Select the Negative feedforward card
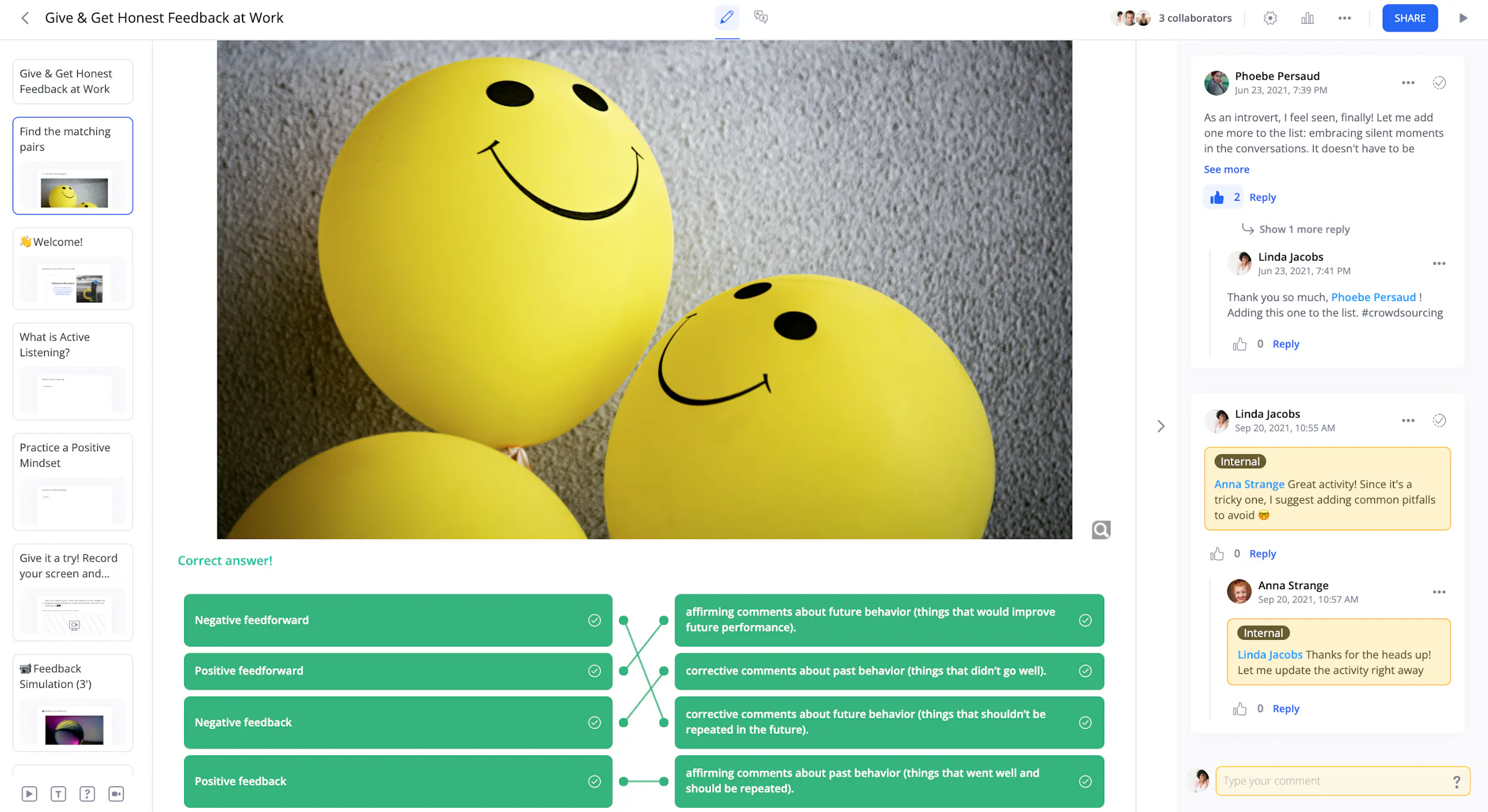Viewport: 1488px width, 812px height. tap(398, 620)
